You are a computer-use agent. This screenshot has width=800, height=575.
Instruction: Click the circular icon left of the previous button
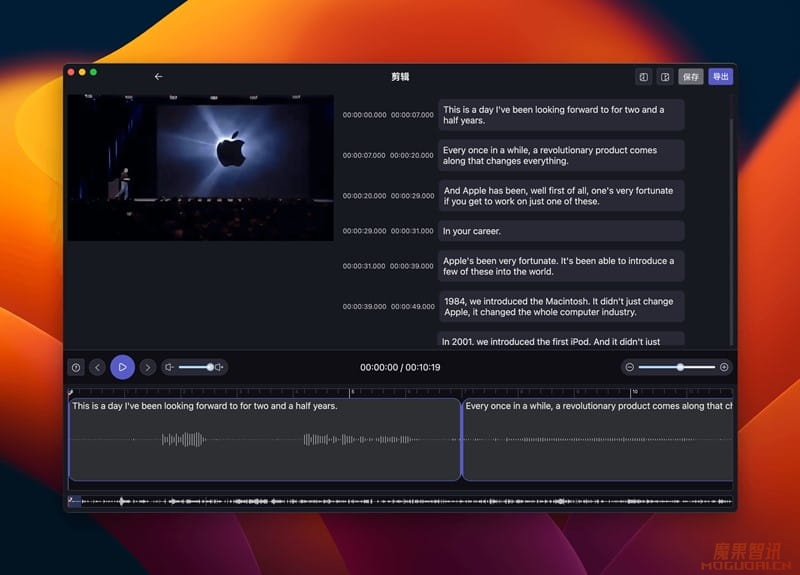pos(76,367)
